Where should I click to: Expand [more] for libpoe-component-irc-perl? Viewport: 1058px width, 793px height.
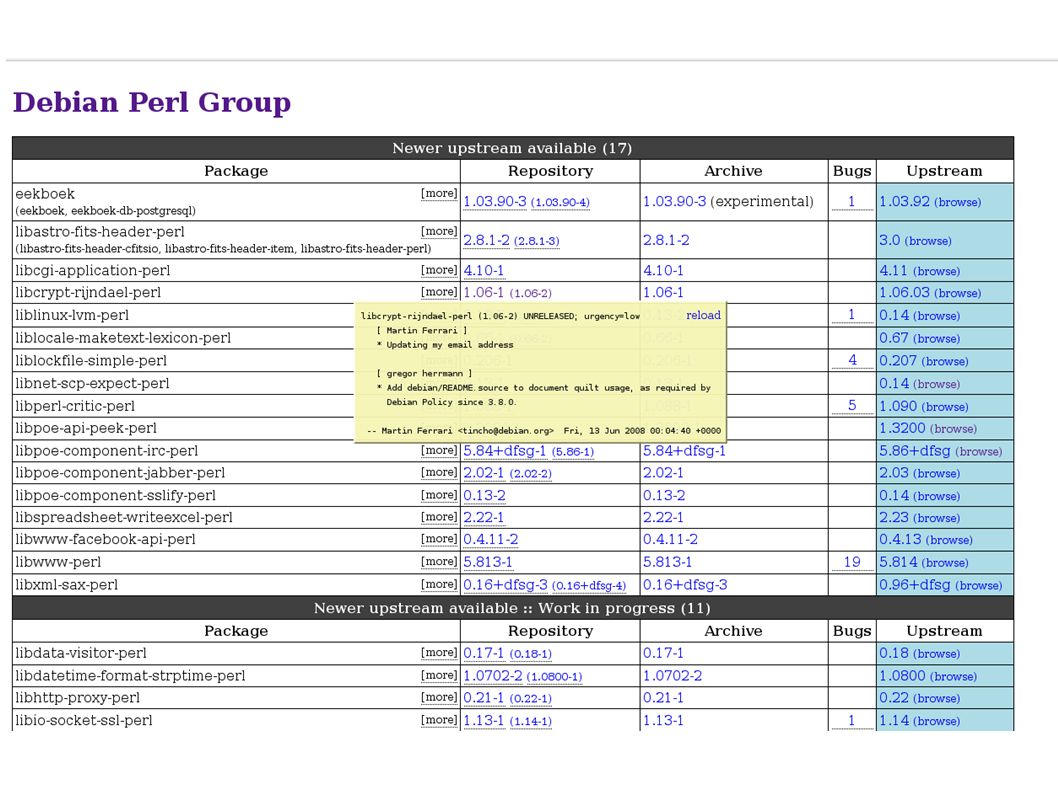tap(439, 450)
